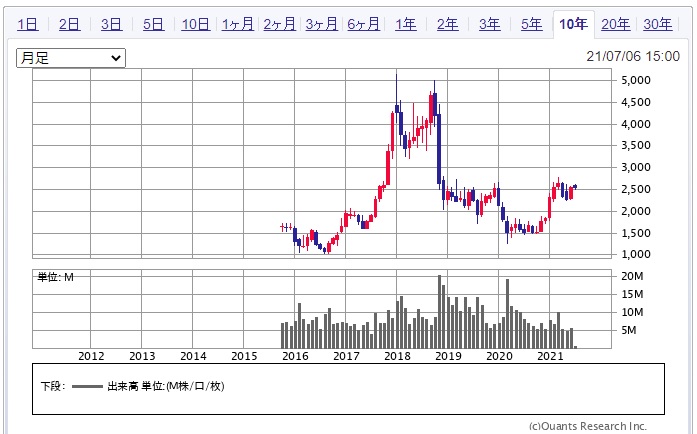697x434 pixels.
Task: Select the 10日 chart period tab
Action: (196, 24)
